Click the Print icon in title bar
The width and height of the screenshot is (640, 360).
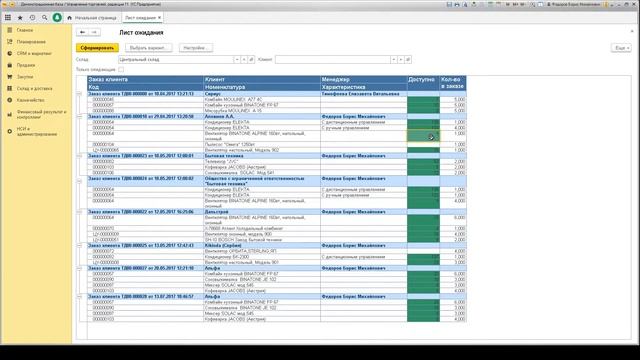(x=457, y=4)
